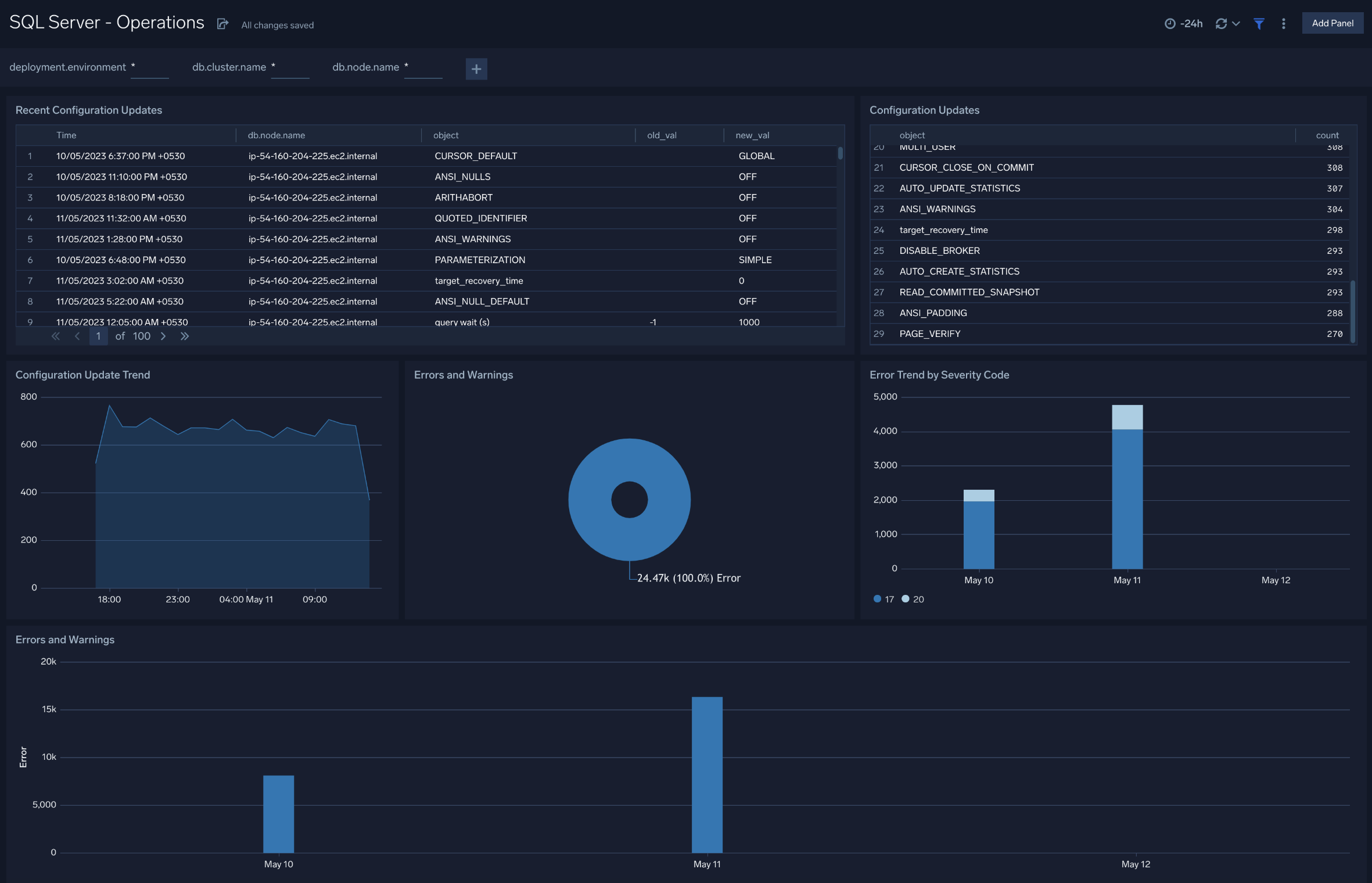The width and height of the screenshot is (1372, 883).
Task: Toggle severity 17 legend entry
Action: 883,600
